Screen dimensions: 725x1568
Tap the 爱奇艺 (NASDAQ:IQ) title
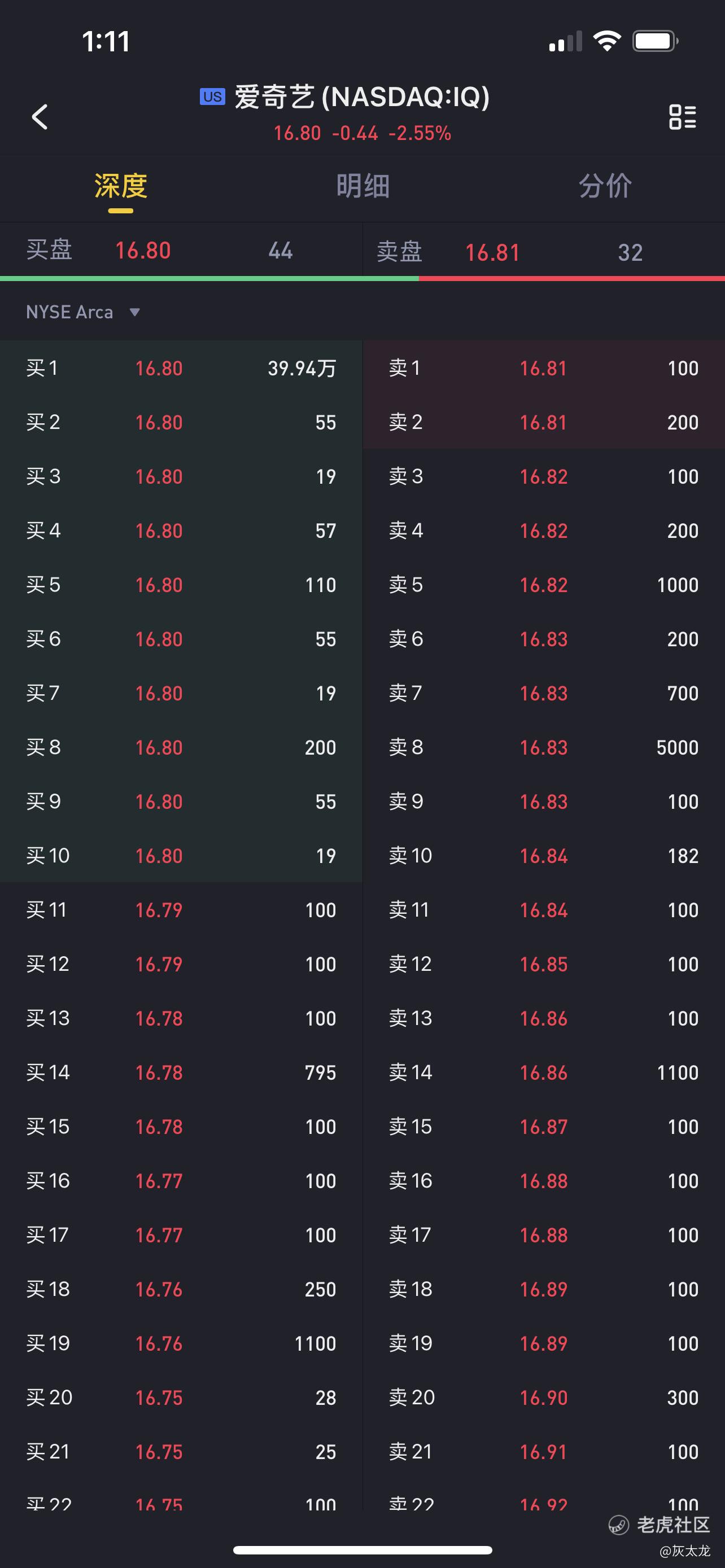[362, 97]
